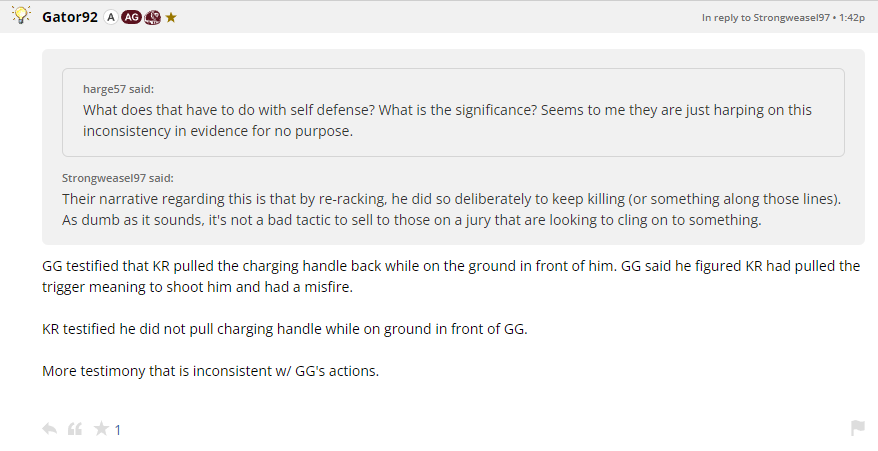Click the 'harge57 said:' quote header
Viewport: 878px width, 451px height.
[118, 89]
